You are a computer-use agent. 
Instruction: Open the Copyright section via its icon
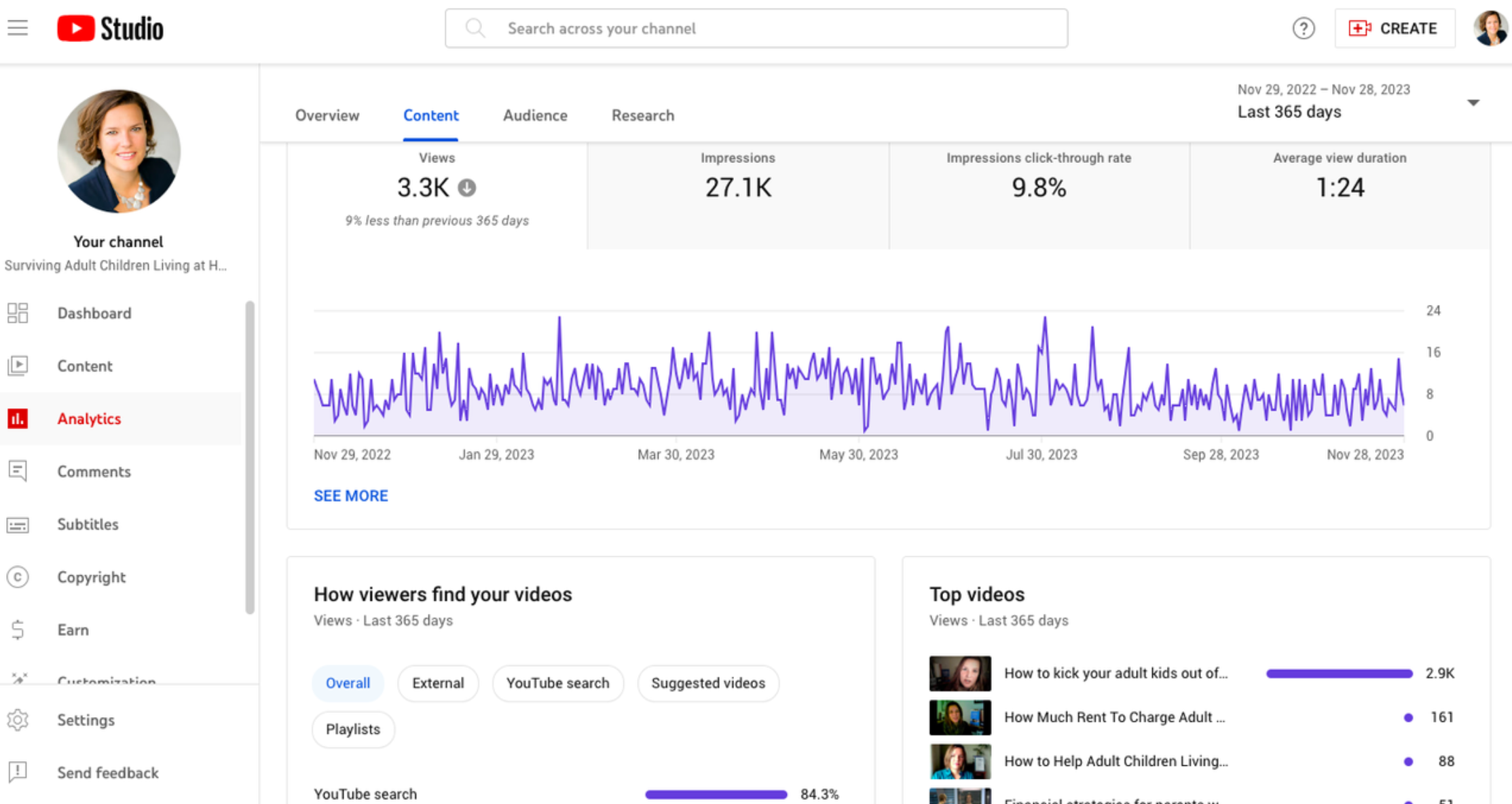pos(18,577)
